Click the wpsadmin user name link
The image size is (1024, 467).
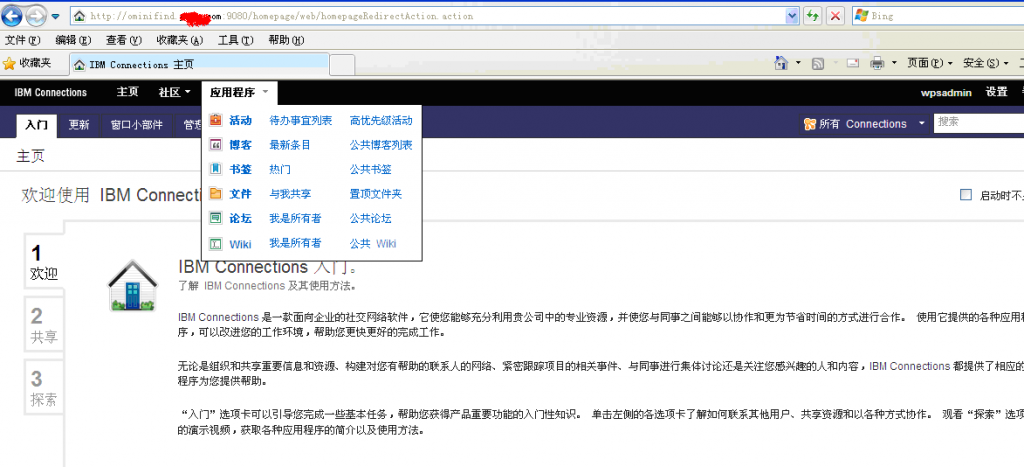point(946,93)
